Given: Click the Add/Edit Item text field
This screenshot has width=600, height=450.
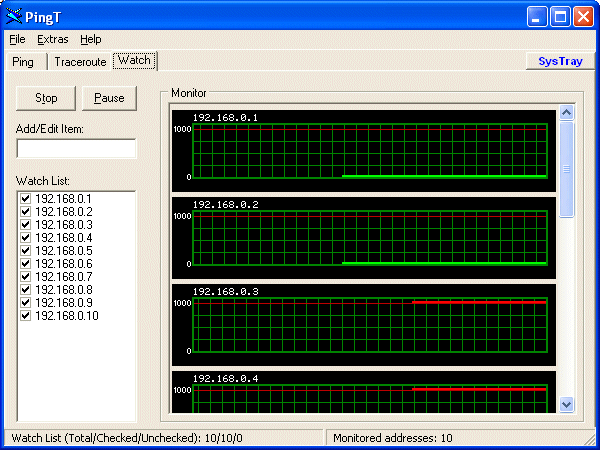Looking at the screenshot, I should 76,149.
